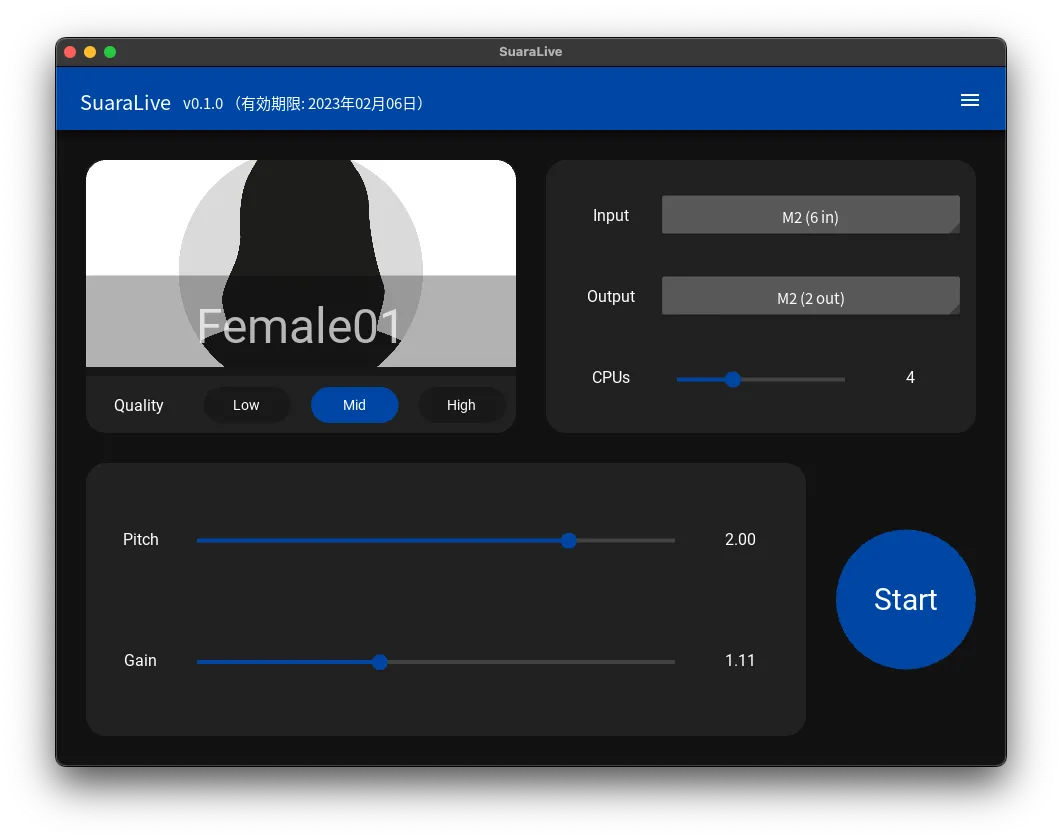Open the Output device dropdown
1062x840 pixels.
(811, 295)
